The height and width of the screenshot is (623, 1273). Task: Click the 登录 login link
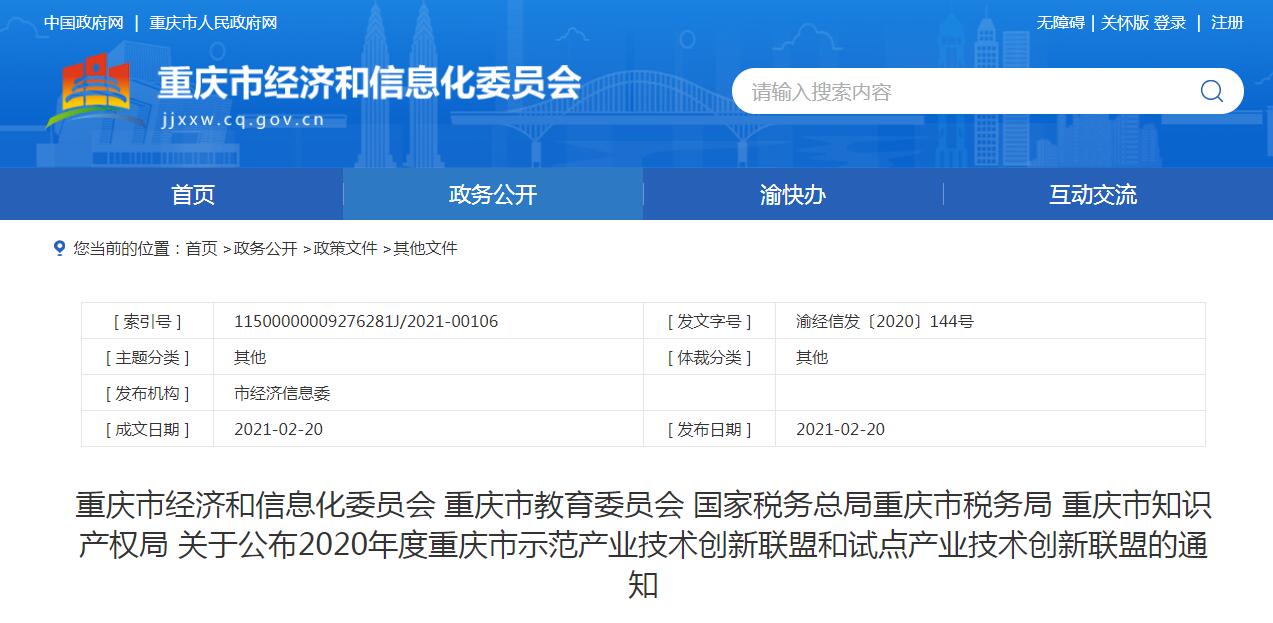(1170, 23)
